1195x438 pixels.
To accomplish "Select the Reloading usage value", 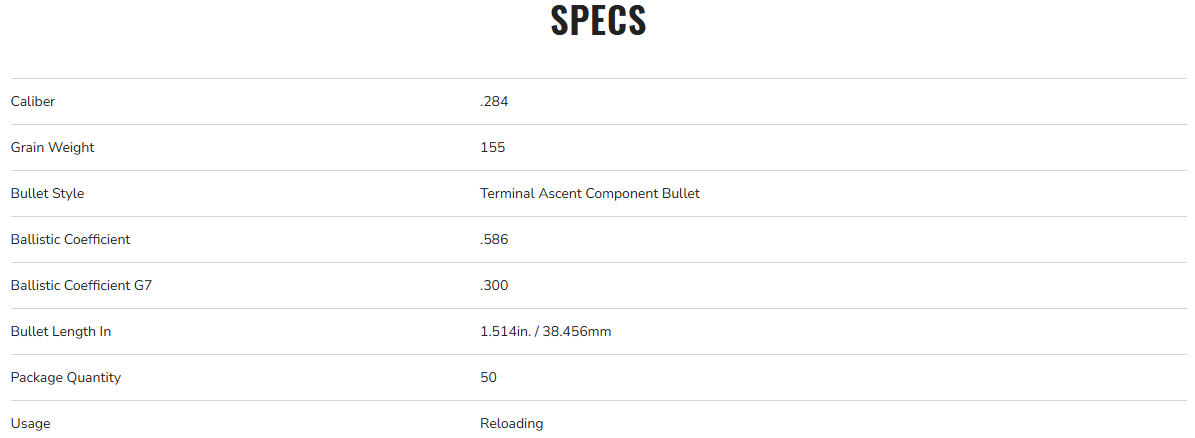I will pos(511,423).
